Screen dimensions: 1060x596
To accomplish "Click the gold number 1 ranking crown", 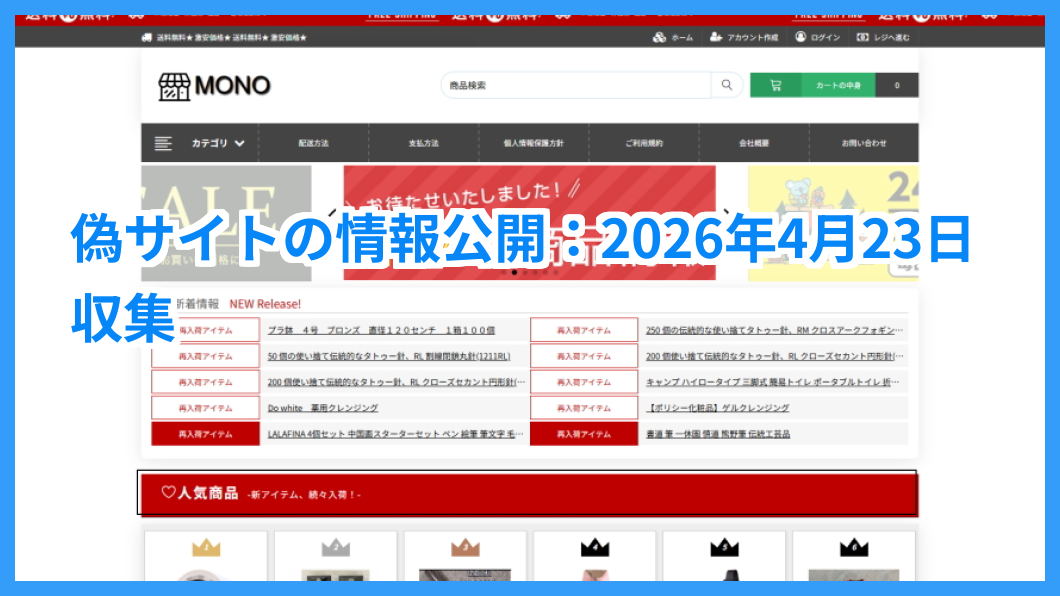I will click(206, 547).
